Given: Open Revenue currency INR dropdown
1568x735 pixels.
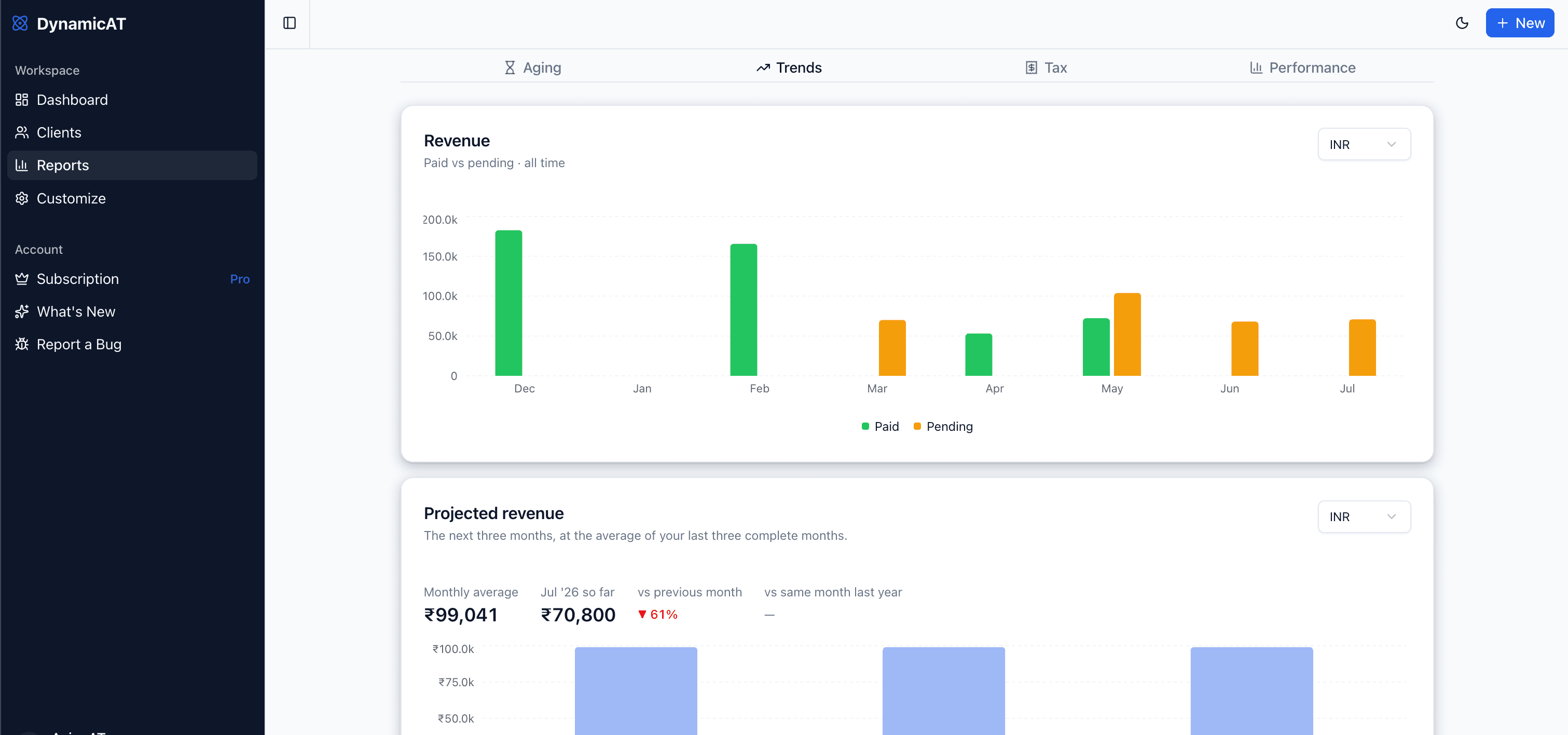Looking at the screenshot, I should [x=1364, y=144].
